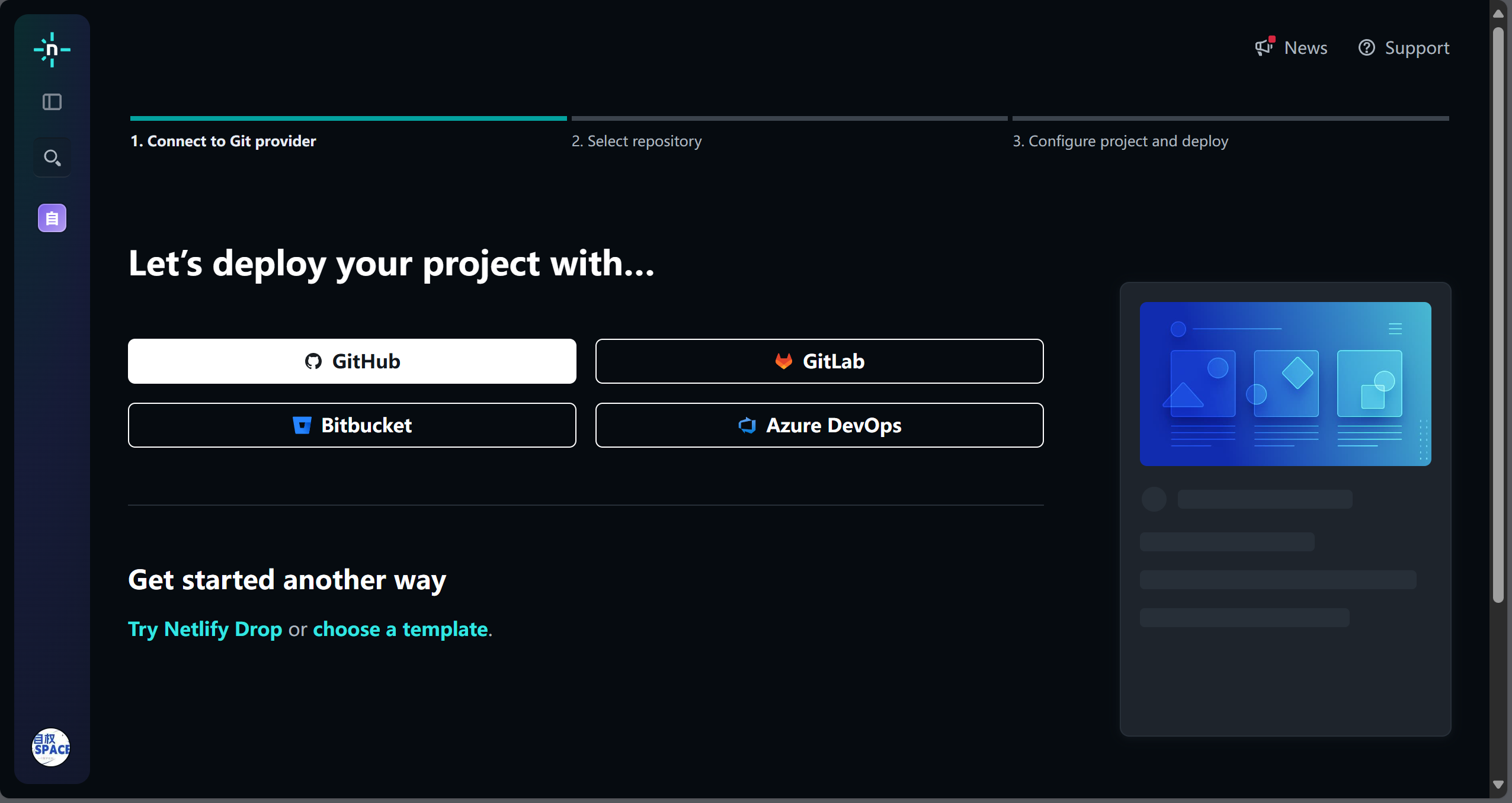Click the scrollbar up arrow
Screen dimensions: 1512x803
[1498, 13]
